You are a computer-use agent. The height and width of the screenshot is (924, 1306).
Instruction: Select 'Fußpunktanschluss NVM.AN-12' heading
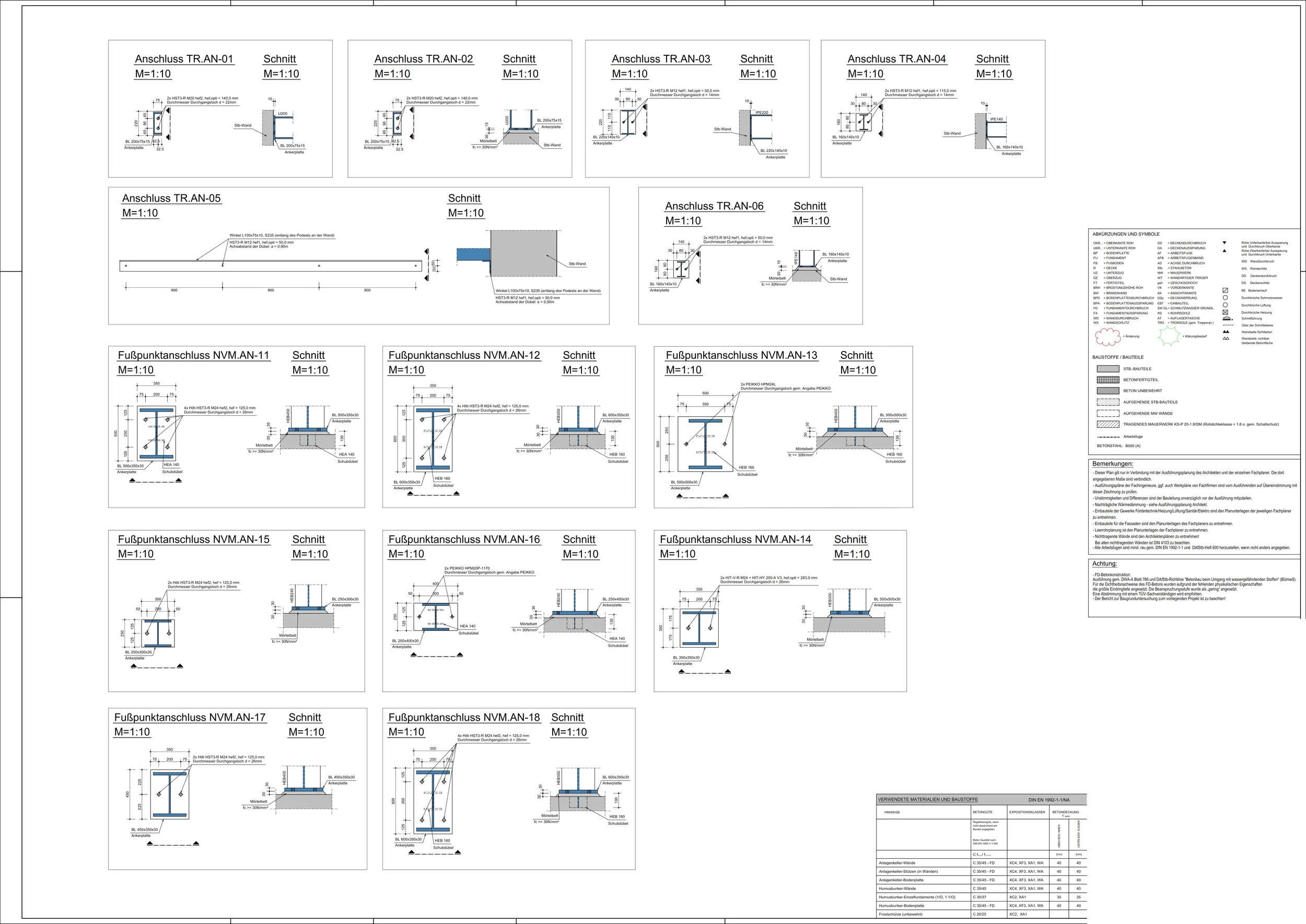pos(464,356)
